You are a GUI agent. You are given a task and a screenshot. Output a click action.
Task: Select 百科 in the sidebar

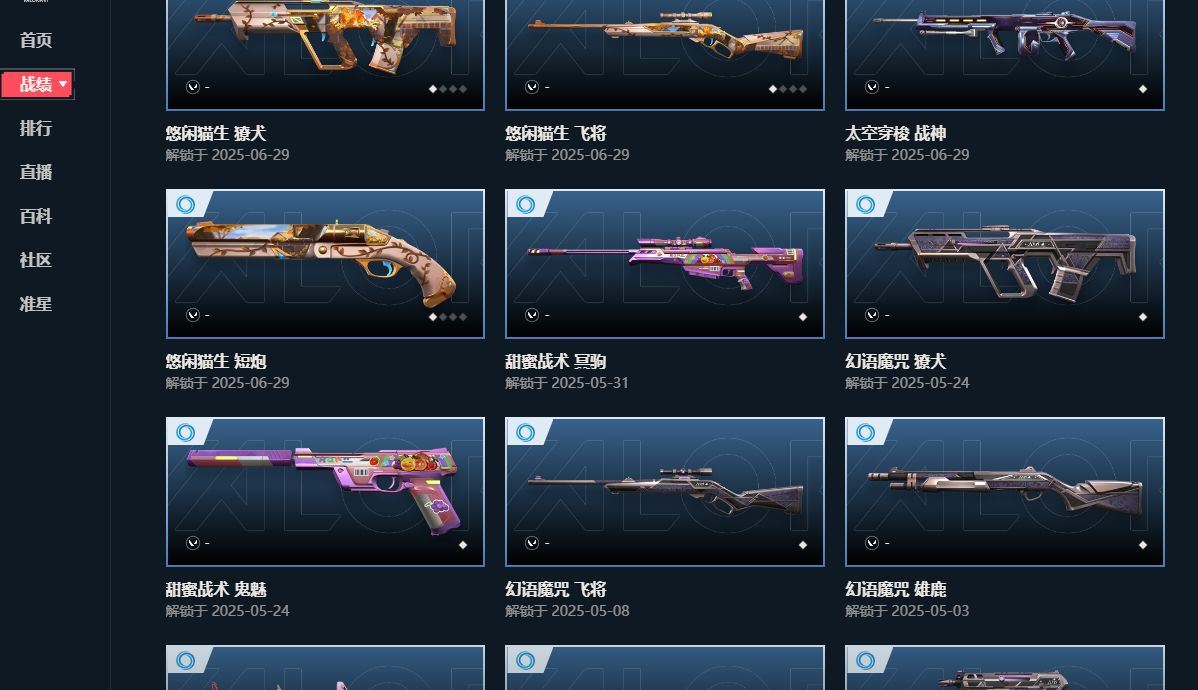pyautogui.click(x=36, y=216)
